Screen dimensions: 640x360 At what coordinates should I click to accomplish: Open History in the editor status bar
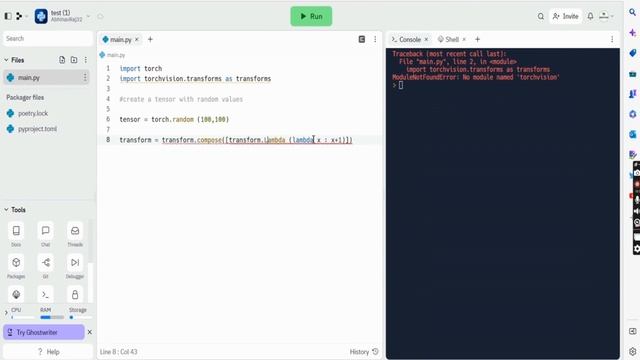364,351
